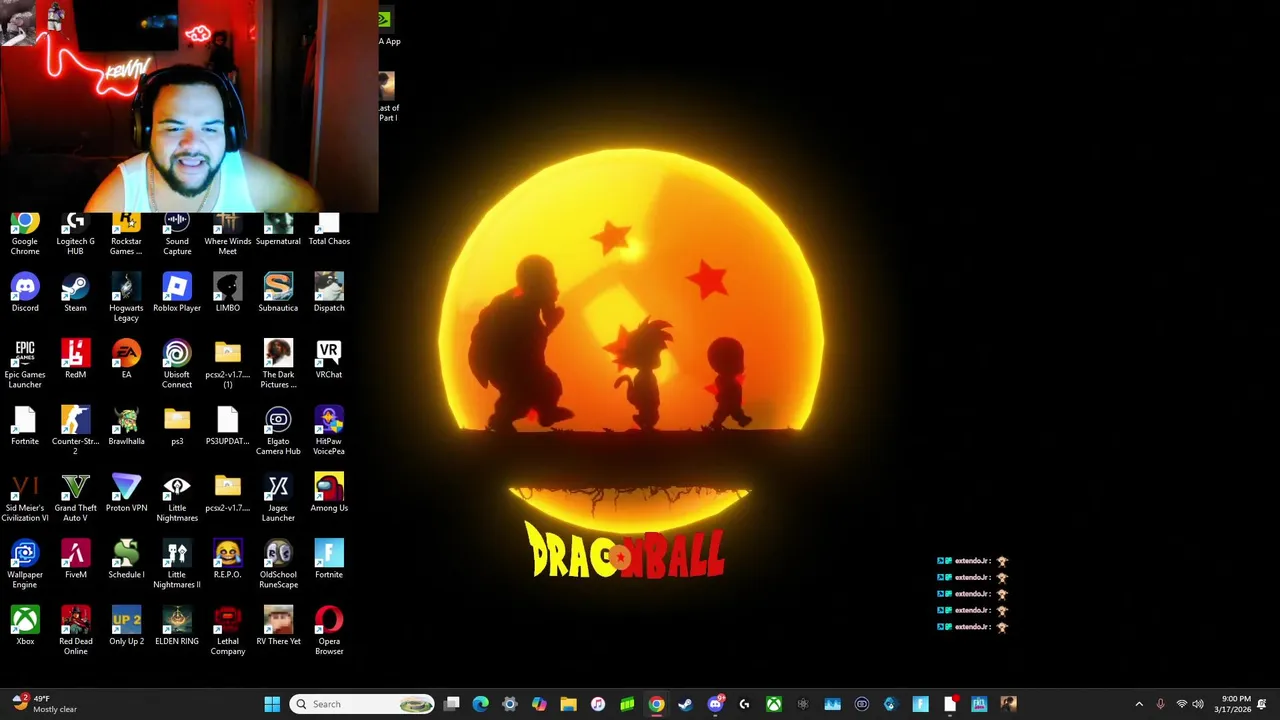The height and width of the screenshot is (720, 1280).
Task: Select the Red Dead Online icon
Action: tap(75, 631)
